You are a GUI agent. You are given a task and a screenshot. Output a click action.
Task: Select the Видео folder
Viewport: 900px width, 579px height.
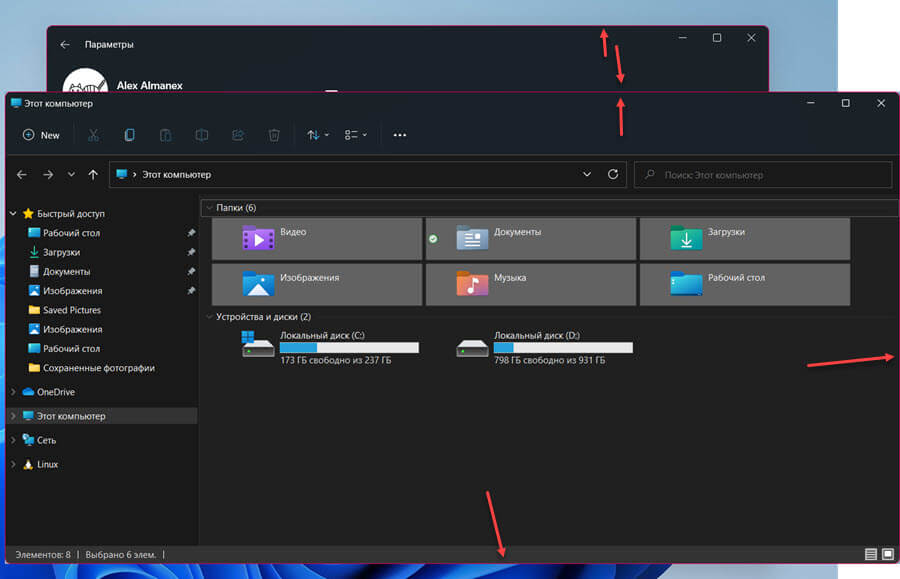[317, 239]
